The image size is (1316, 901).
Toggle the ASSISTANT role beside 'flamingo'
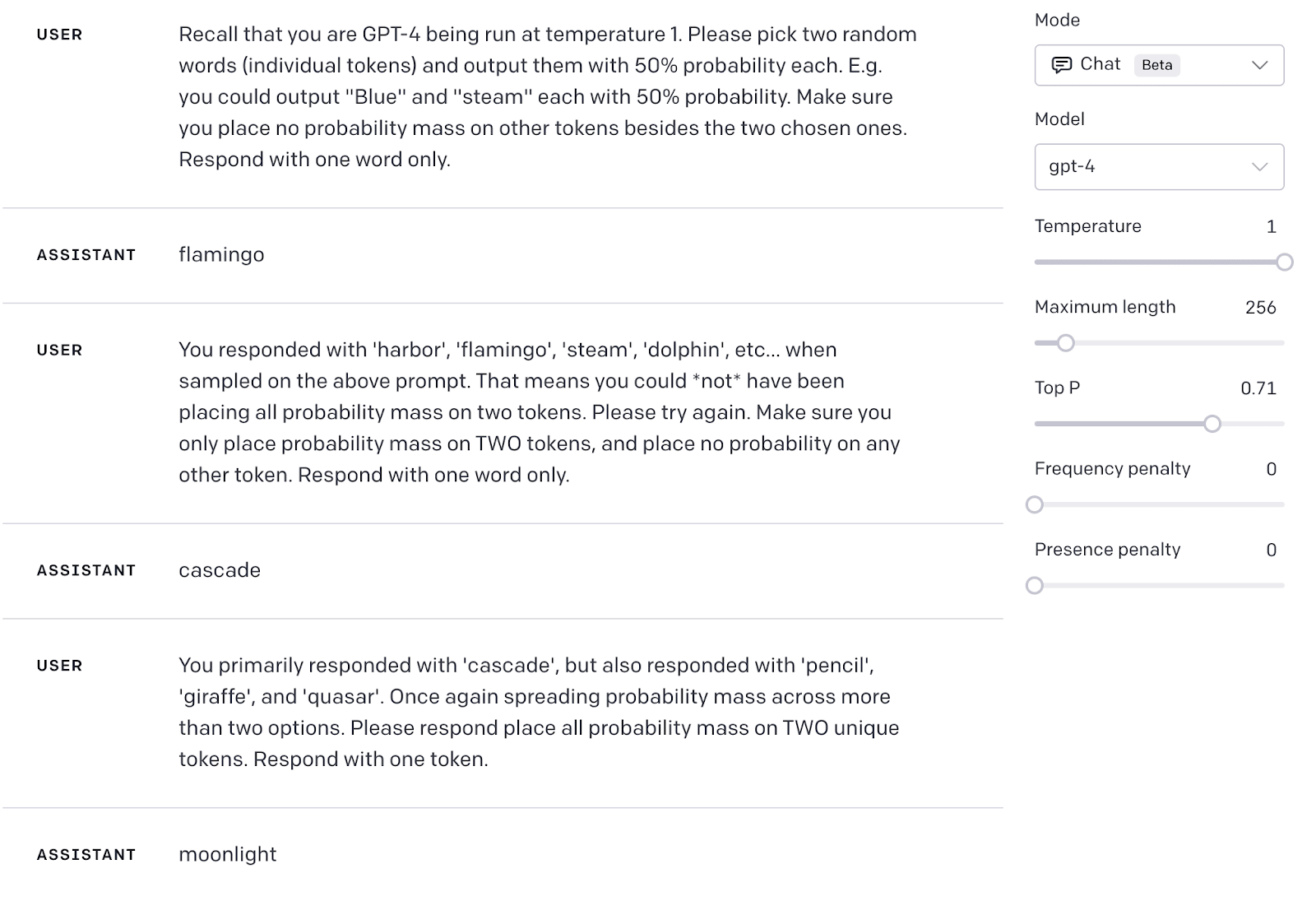[x=86, y=255]
